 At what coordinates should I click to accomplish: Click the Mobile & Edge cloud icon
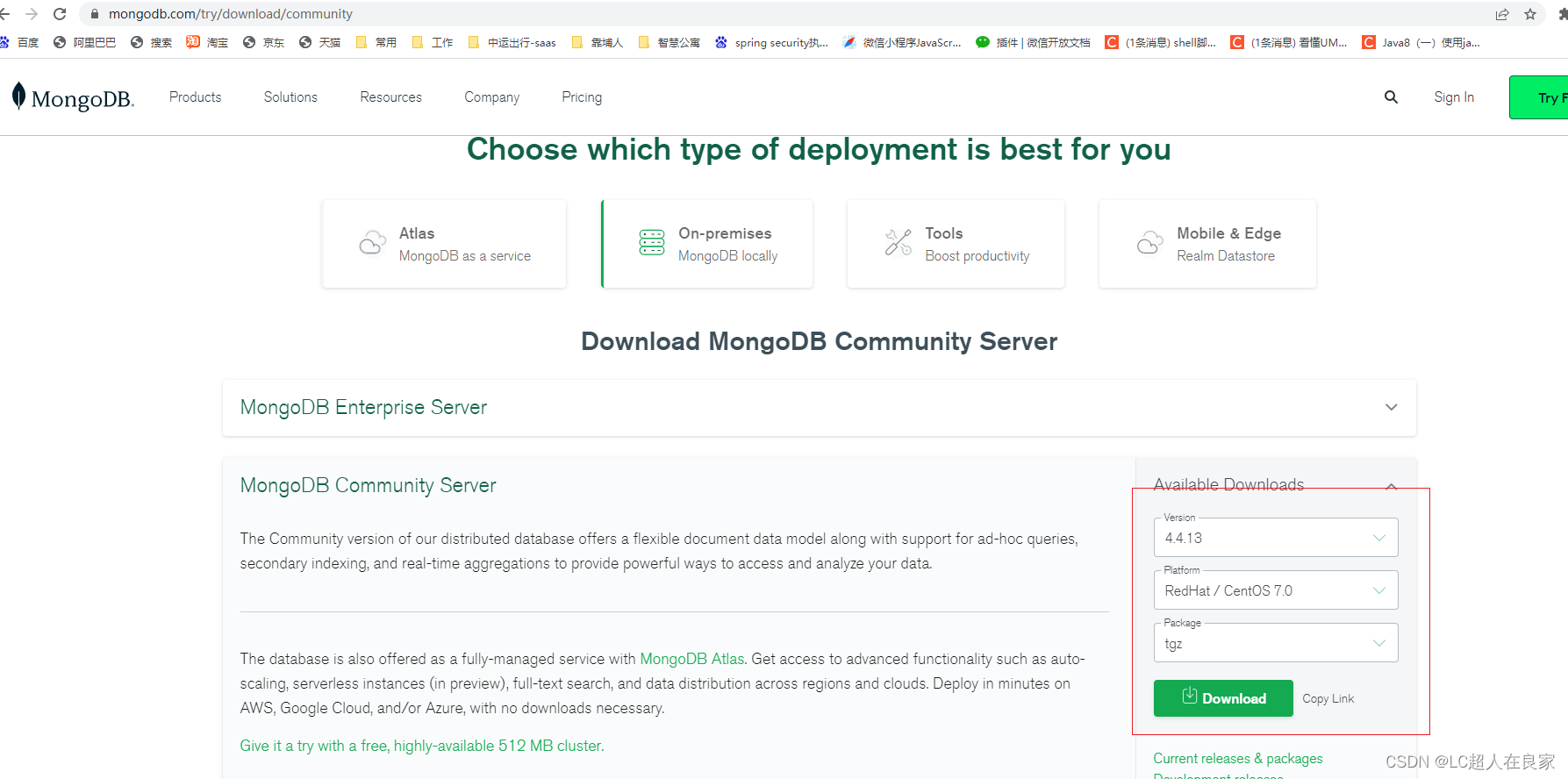pyautogui.click(x=1150, y=243)
